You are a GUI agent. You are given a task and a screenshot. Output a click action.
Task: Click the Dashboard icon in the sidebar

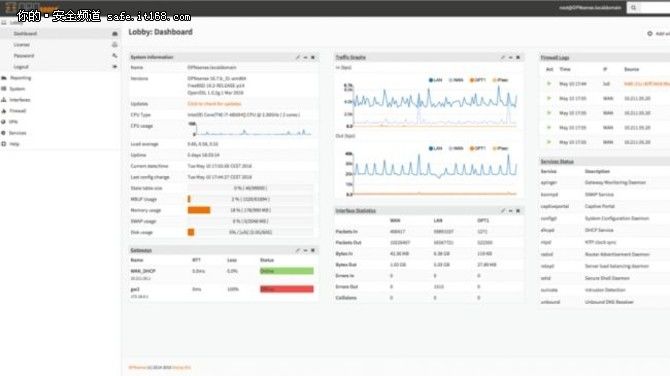(115, 33)
